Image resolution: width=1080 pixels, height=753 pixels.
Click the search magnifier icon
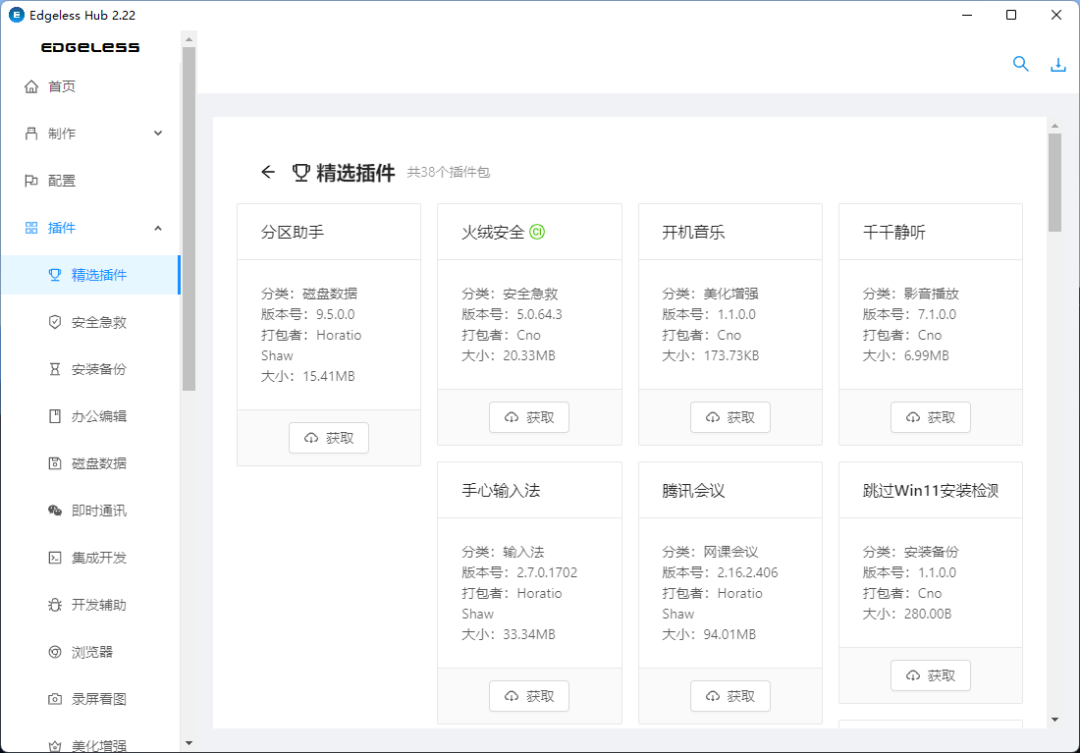(x=1020, y=64)
